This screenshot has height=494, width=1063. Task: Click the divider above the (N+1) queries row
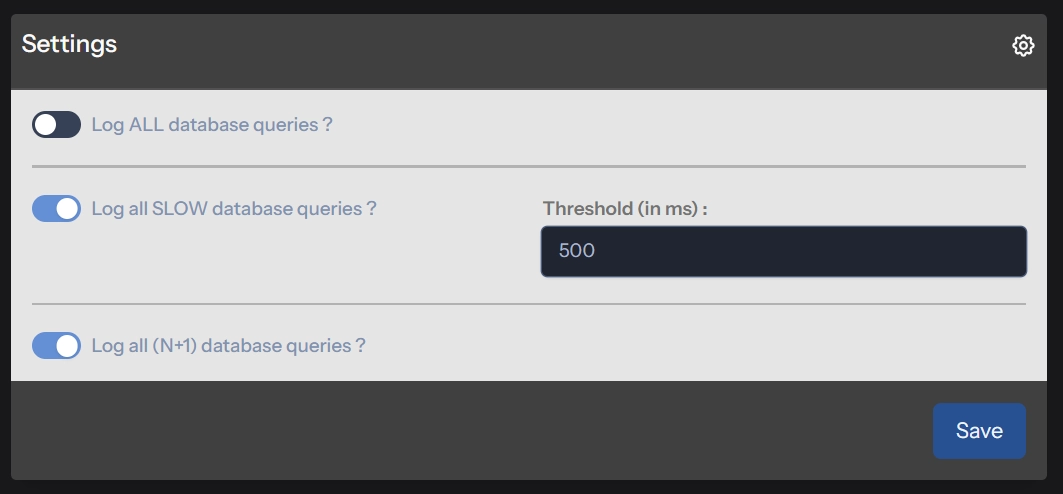[528, 303]
